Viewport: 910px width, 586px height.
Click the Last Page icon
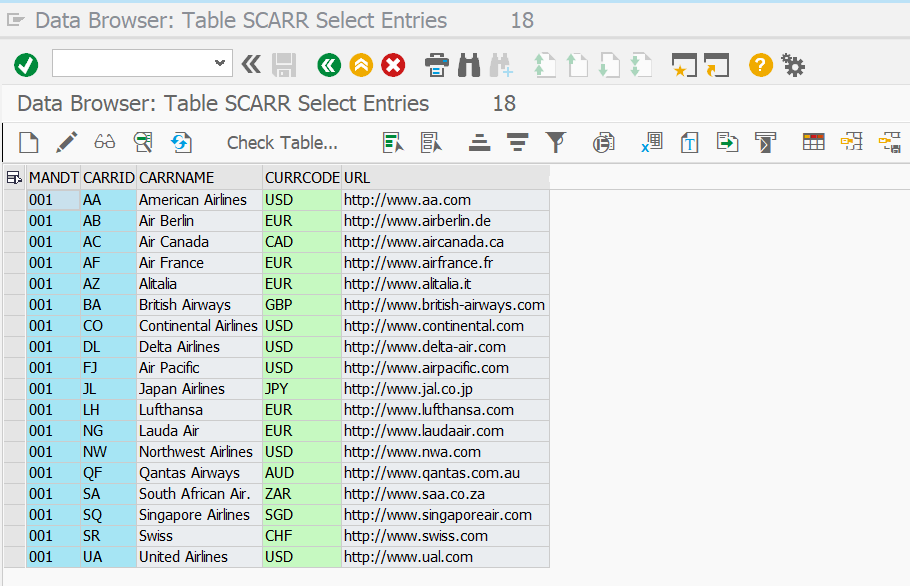pyautogui.click(x=641, y=65)
